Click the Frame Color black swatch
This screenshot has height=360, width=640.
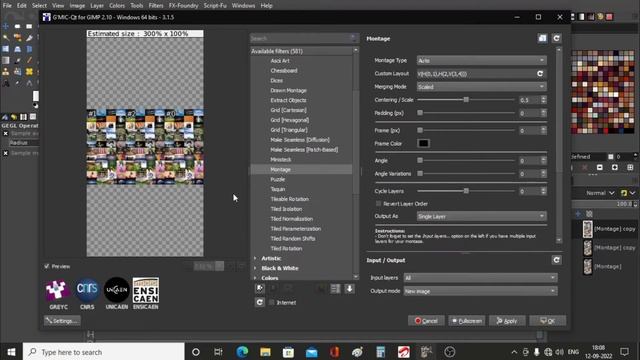(423, 143)
